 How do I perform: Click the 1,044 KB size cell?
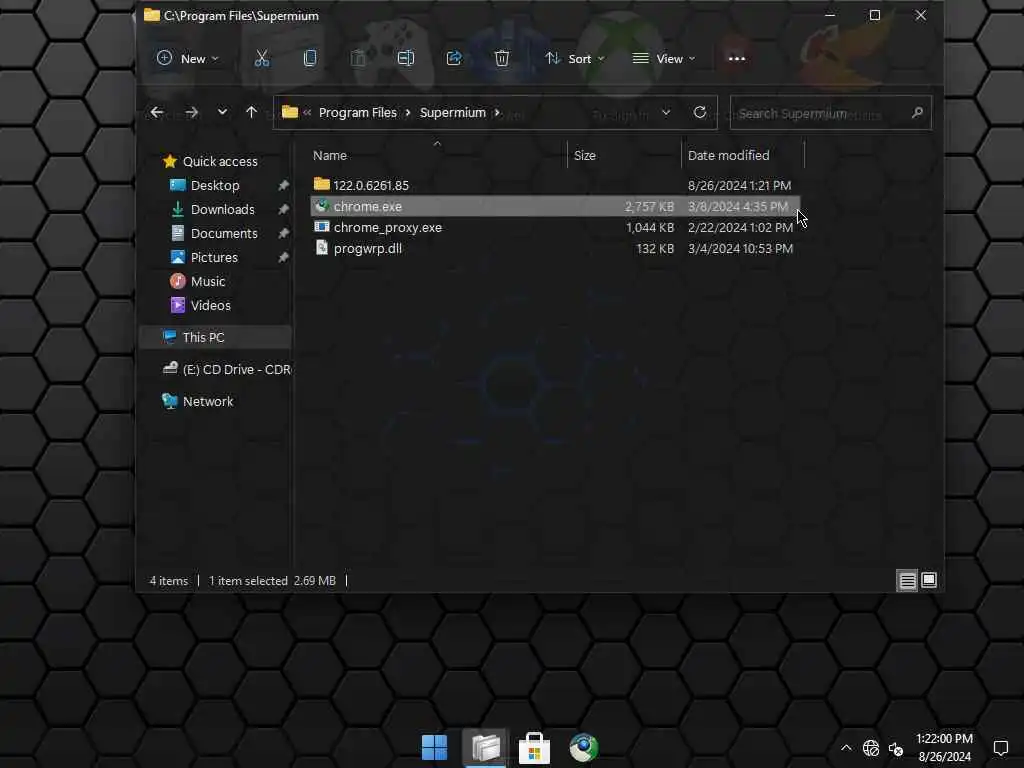tap(650, 227)
